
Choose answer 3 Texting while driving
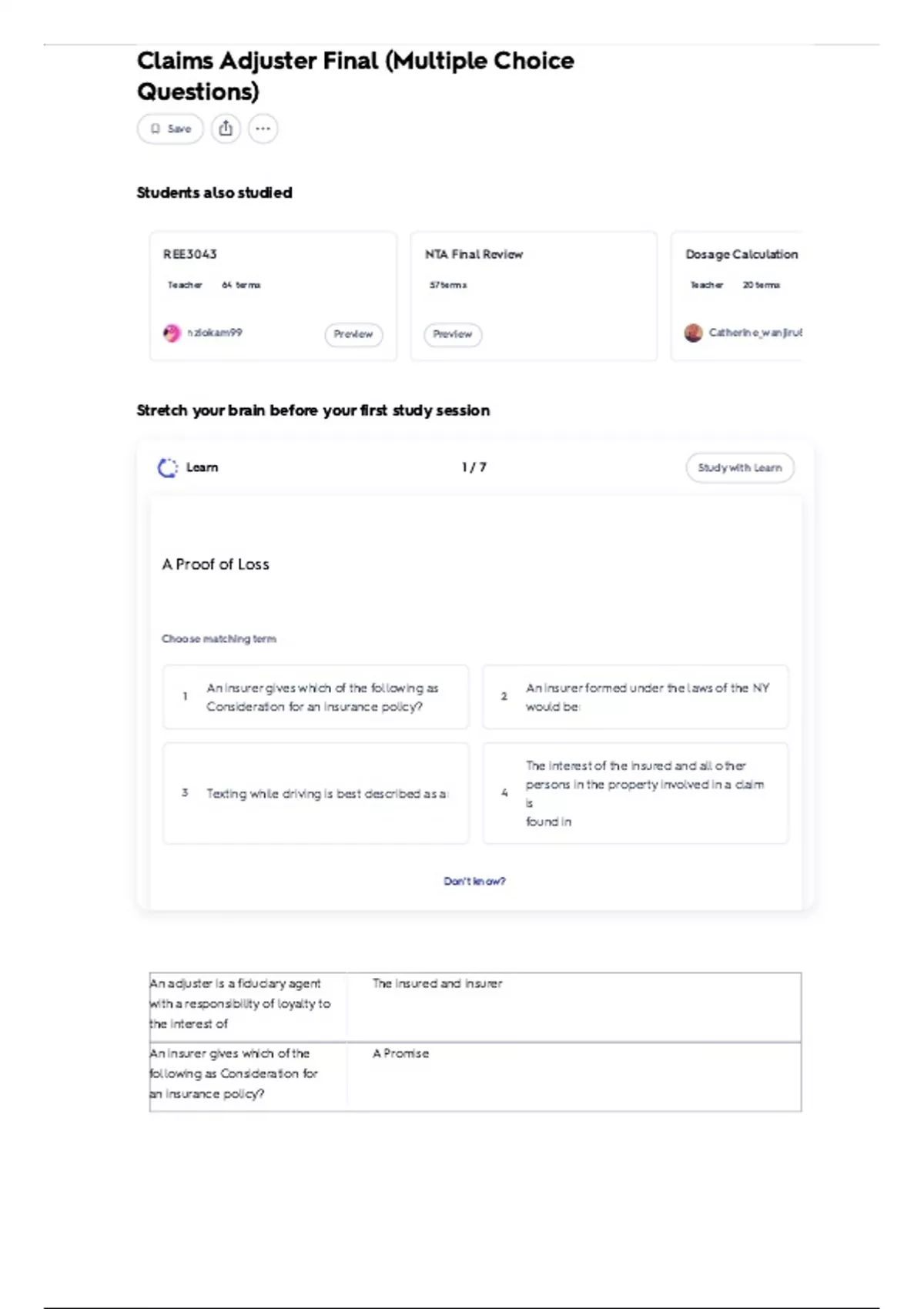coord(316,793)
